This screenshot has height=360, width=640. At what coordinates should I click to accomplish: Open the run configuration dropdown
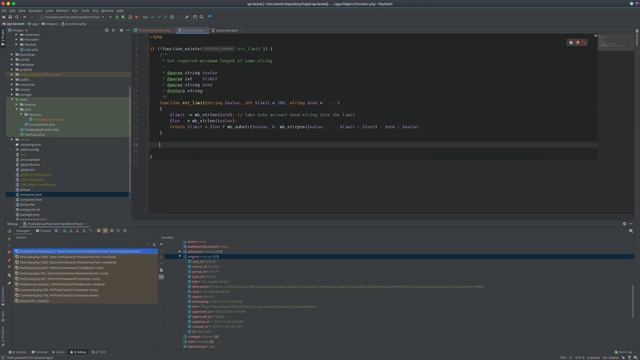(x=73, y=17)
